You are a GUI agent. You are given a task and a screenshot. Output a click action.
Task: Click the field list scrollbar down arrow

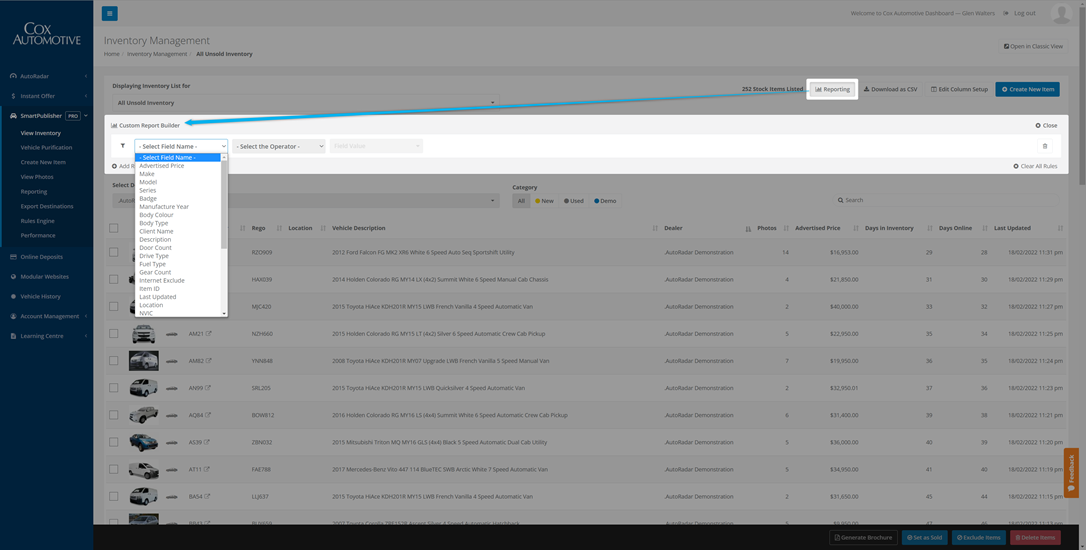tap(224, 314)
